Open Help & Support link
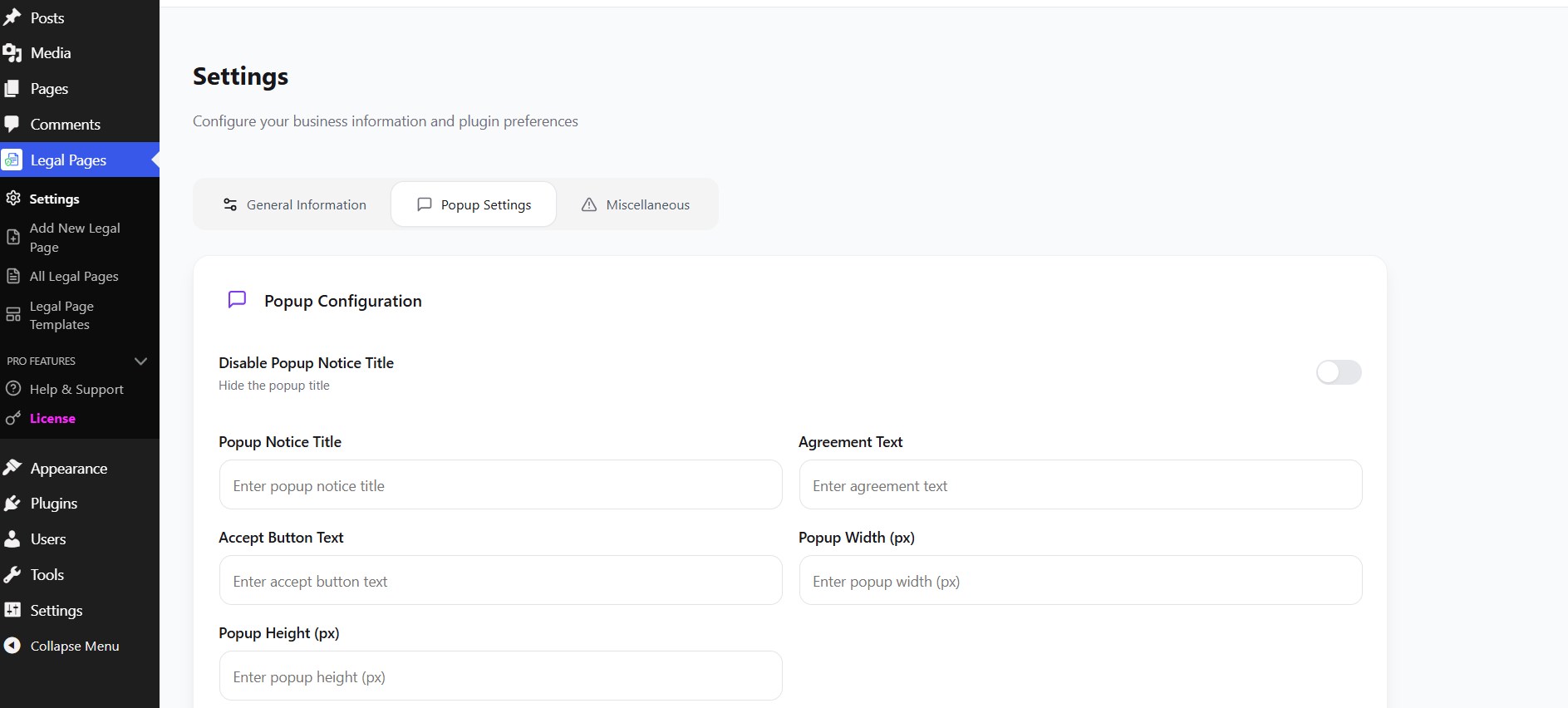Screen dimensions: 1568x708 click(76, 389)
